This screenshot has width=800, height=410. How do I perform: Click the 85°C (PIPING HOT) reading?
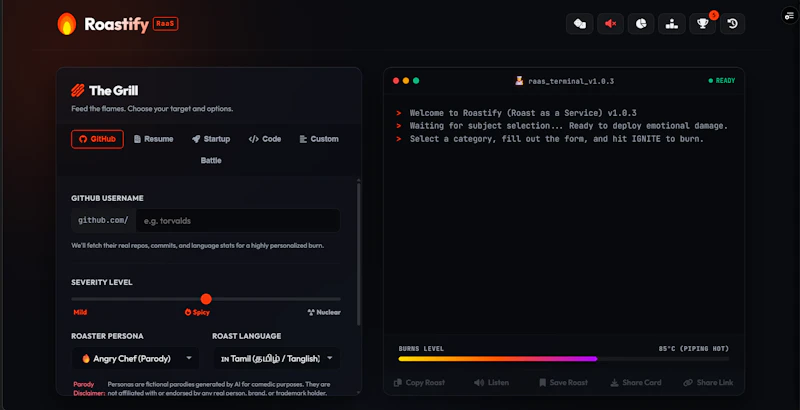(x=693, y=349)
